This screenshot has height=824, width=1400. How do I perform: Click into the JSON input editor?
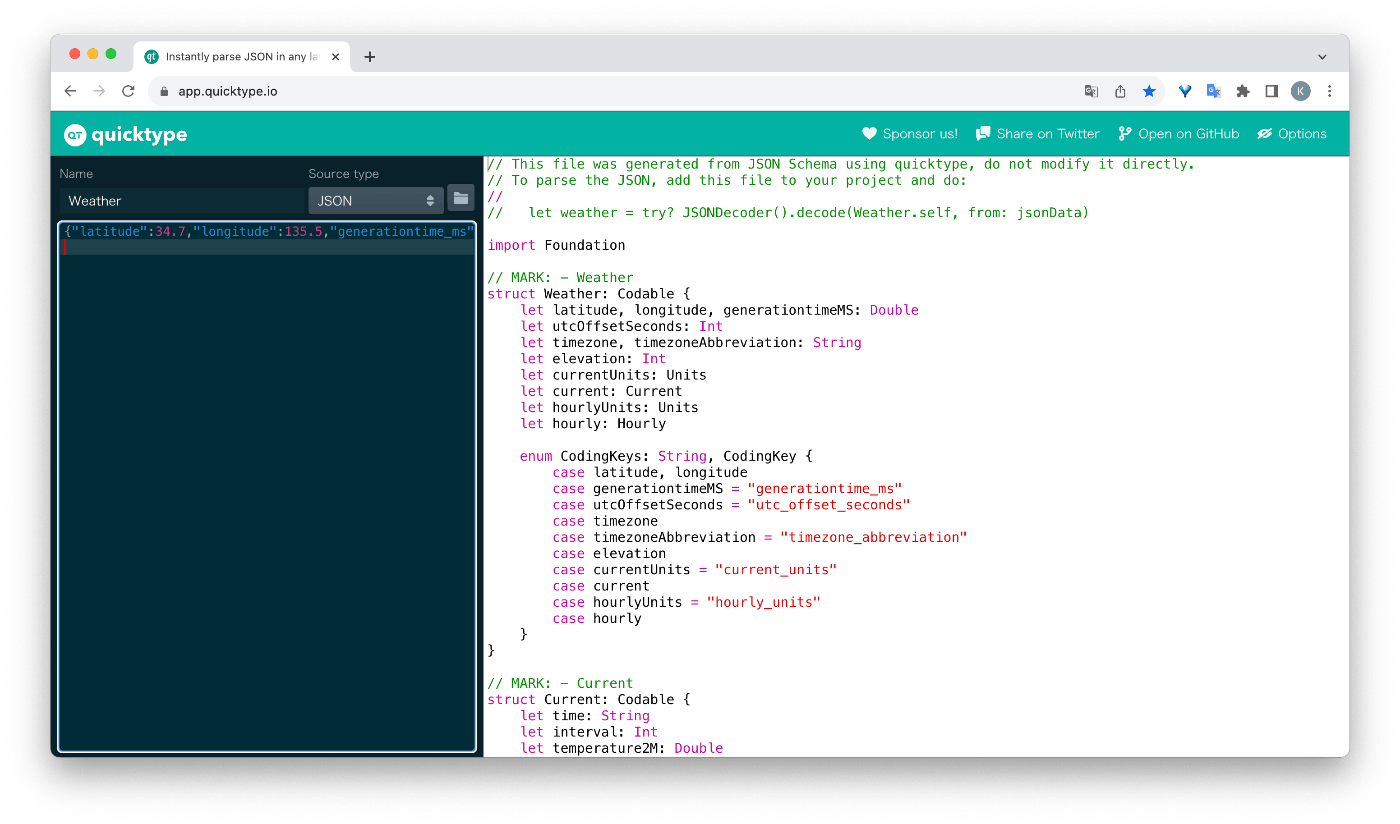tap(267, 487)
